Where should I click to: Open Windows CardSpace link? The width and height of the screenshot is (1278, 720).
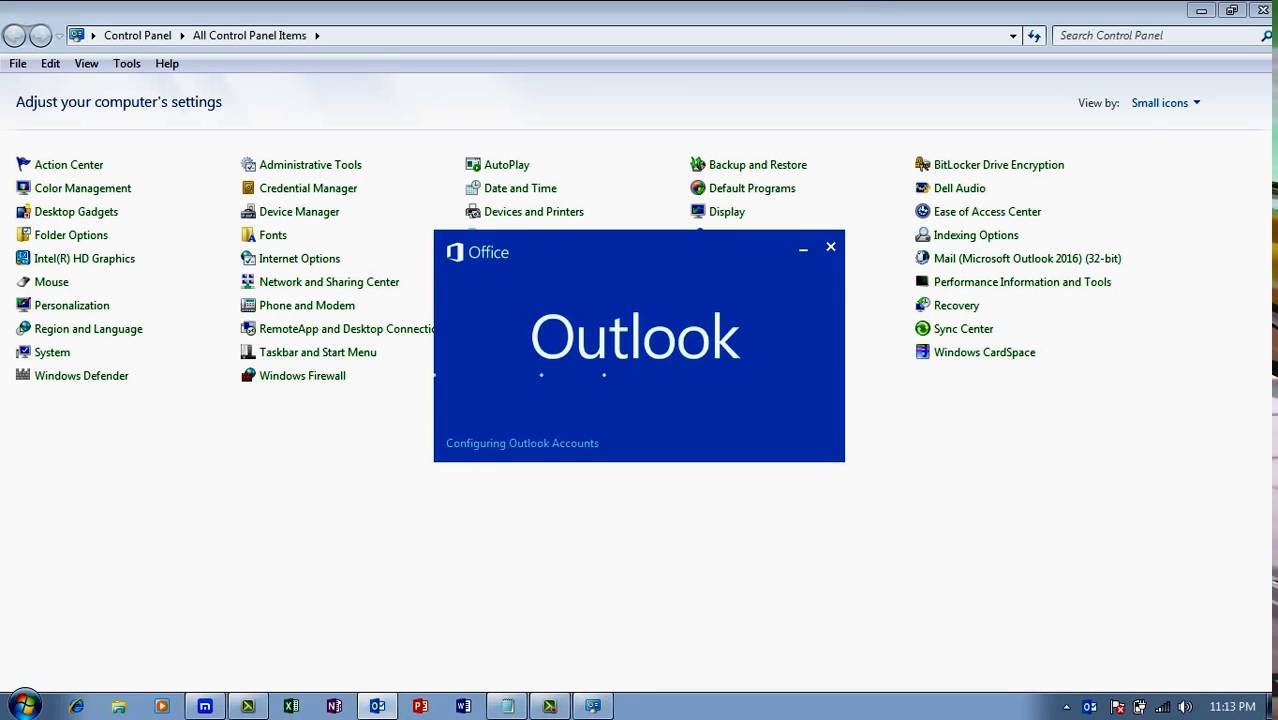[975, 352]
